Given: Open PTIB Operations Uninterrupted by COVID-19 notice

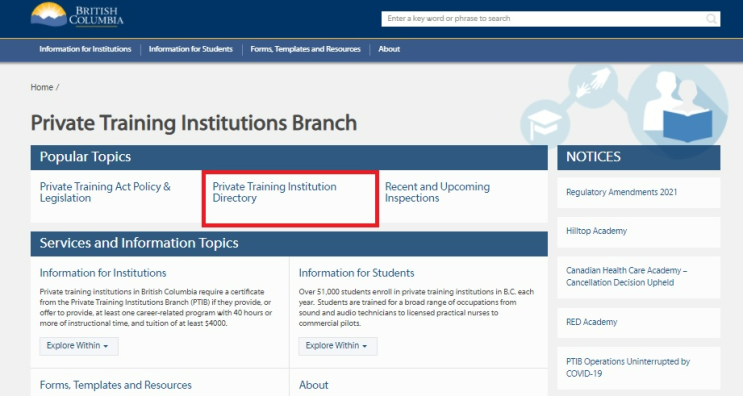Looking at the screenshot, I should click(628, 368).
